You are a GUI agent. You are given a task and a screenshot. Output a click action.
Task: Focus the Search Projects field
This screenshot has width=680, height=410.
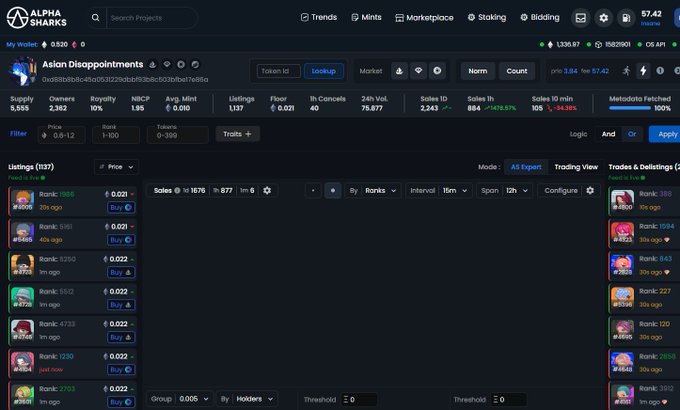click(152, 18)
